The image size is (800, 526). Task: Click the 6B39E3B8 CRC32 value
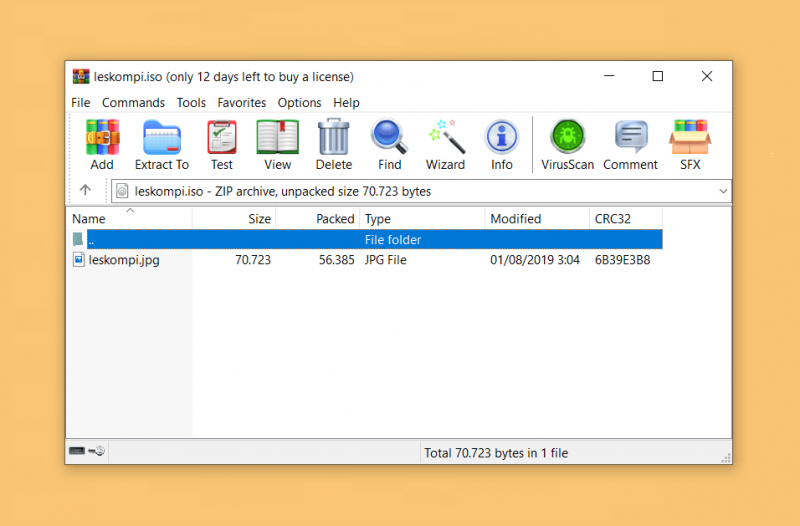click(622, 260)
